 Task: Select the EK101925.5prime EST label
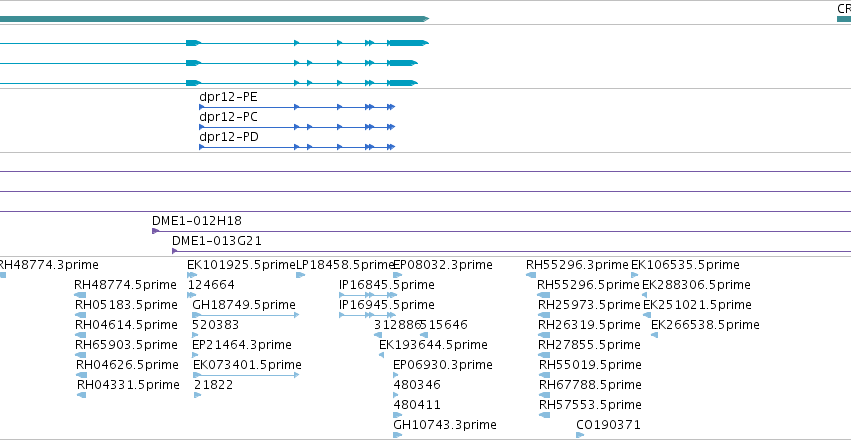click(241, 265)
